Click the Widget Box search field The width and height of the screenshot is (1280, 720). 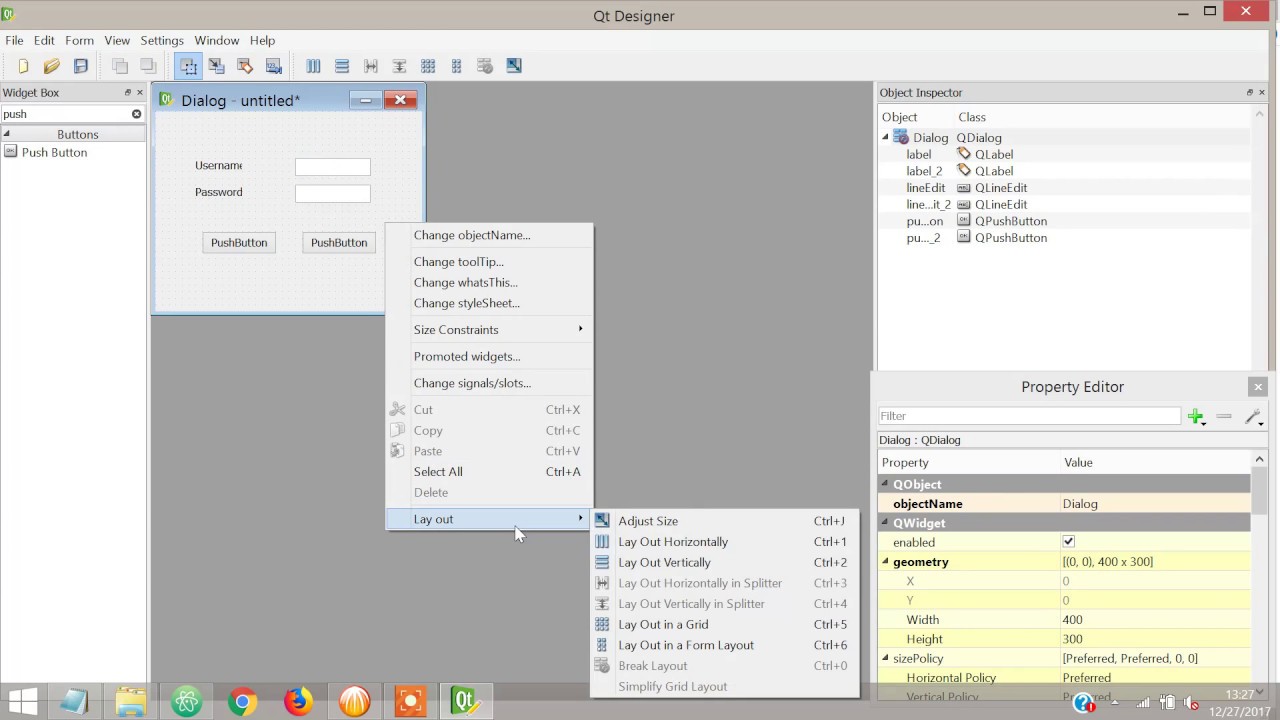tap(65, 114)
